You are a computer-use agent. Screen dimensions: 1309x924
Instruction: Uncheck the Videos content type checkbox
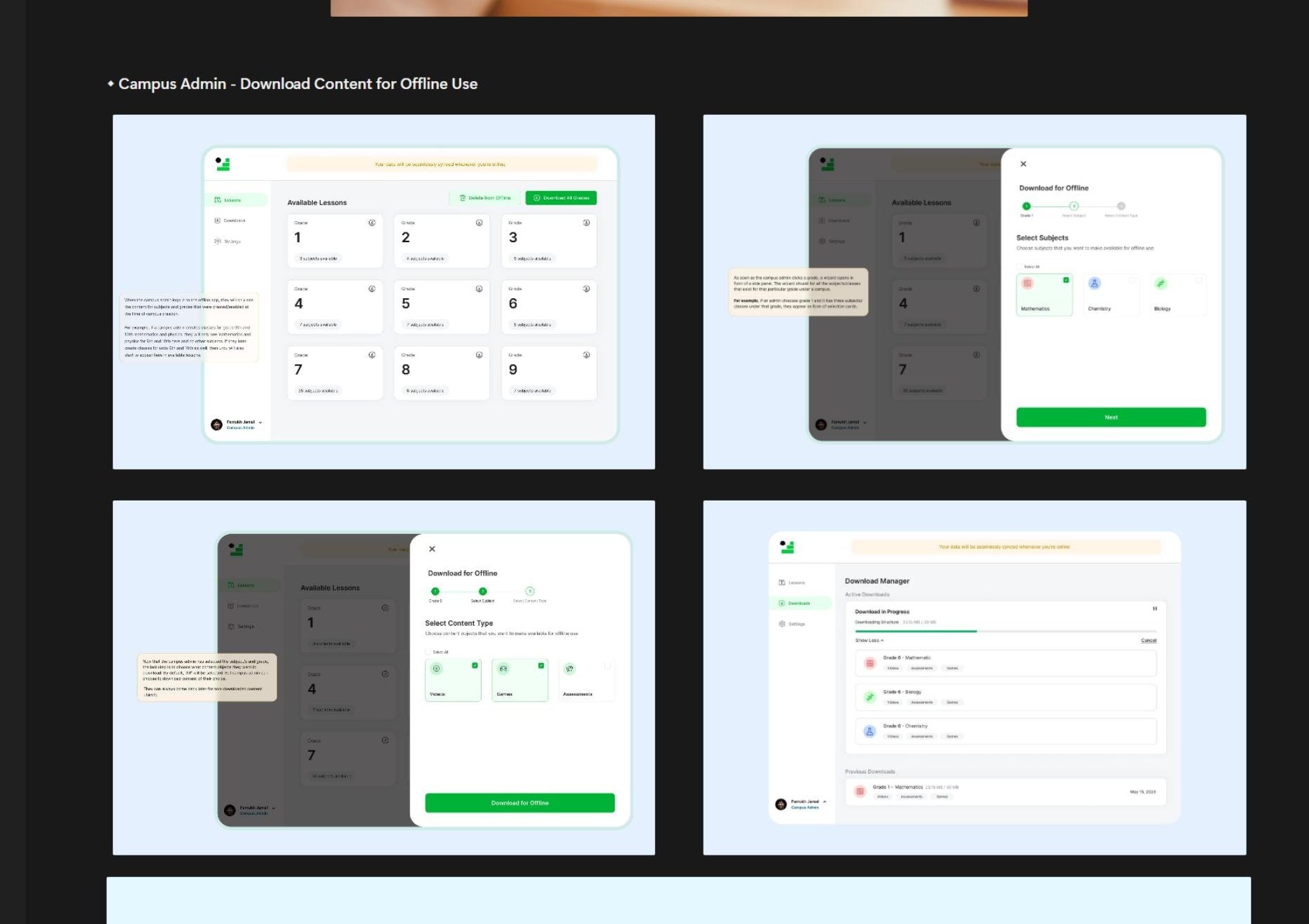[475, 666]
